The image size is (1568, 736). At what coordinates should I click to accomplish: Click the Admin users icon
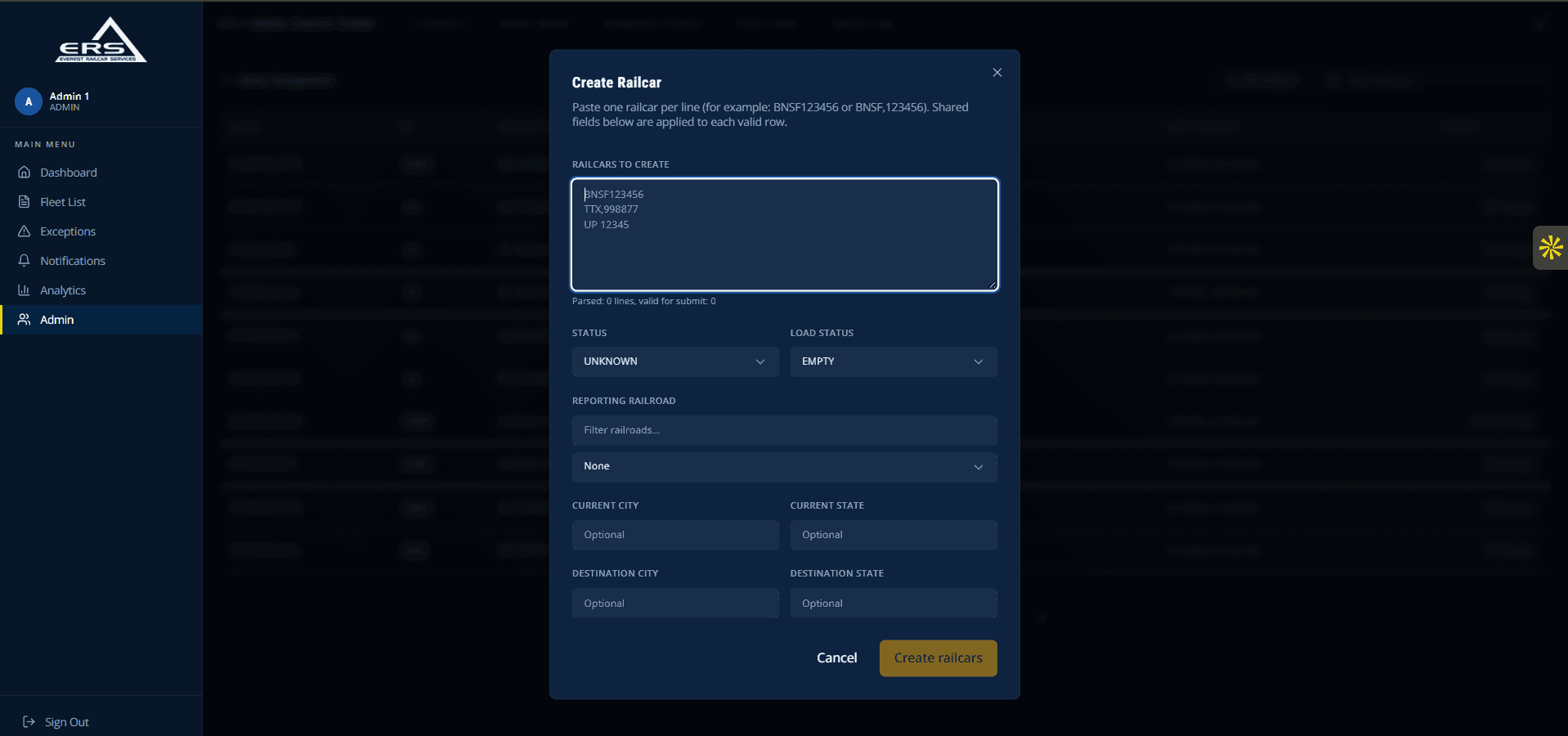pos(25,320)
